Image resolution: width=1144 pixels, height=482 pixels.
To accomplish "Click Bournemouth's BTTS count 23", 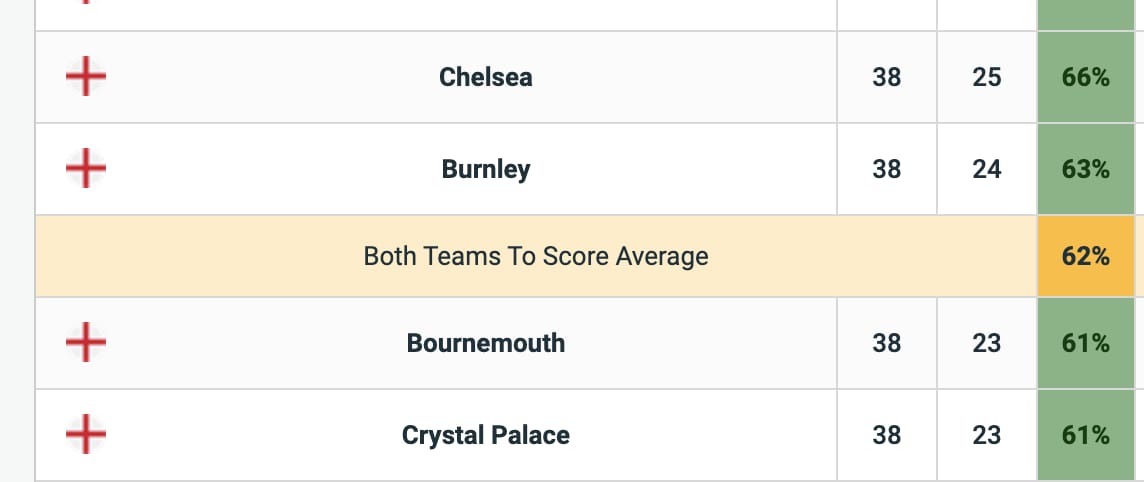I will click(986, 343).
